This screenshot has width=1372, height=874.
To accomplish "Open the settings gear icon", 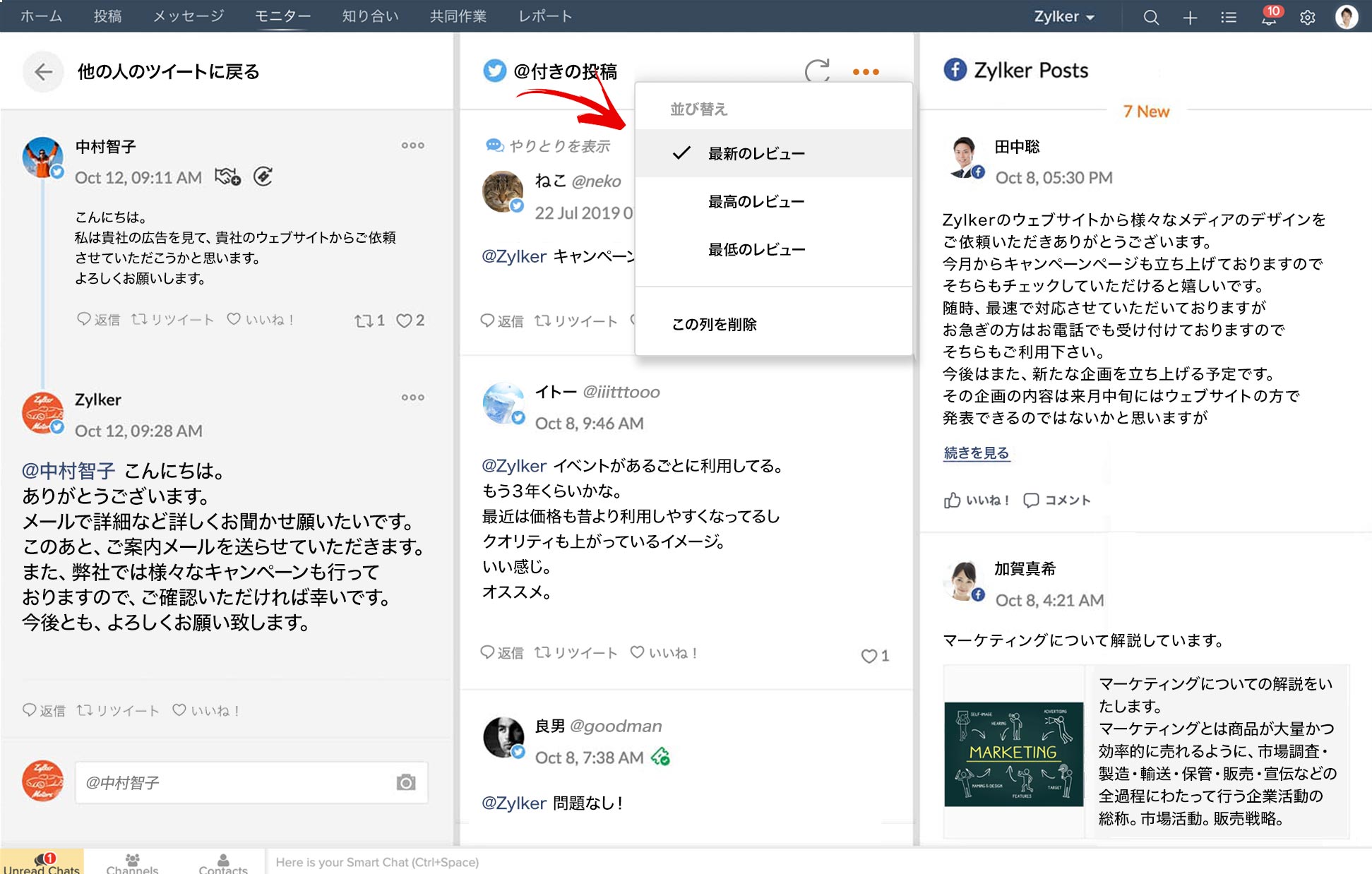I will [1308, 17].
